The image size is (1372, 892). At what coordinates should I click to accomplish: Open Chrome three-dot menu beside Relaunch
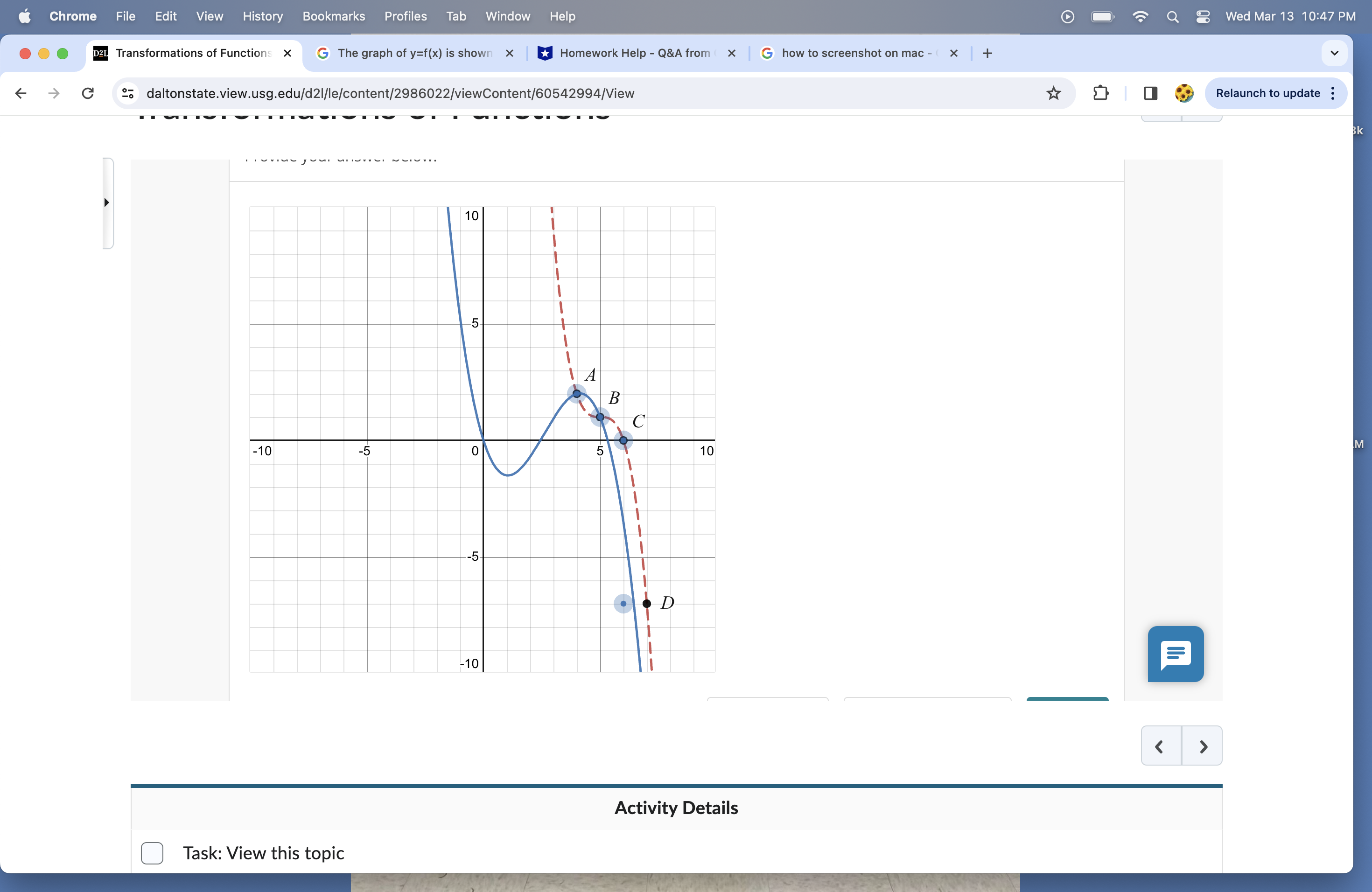(1333, 93)
